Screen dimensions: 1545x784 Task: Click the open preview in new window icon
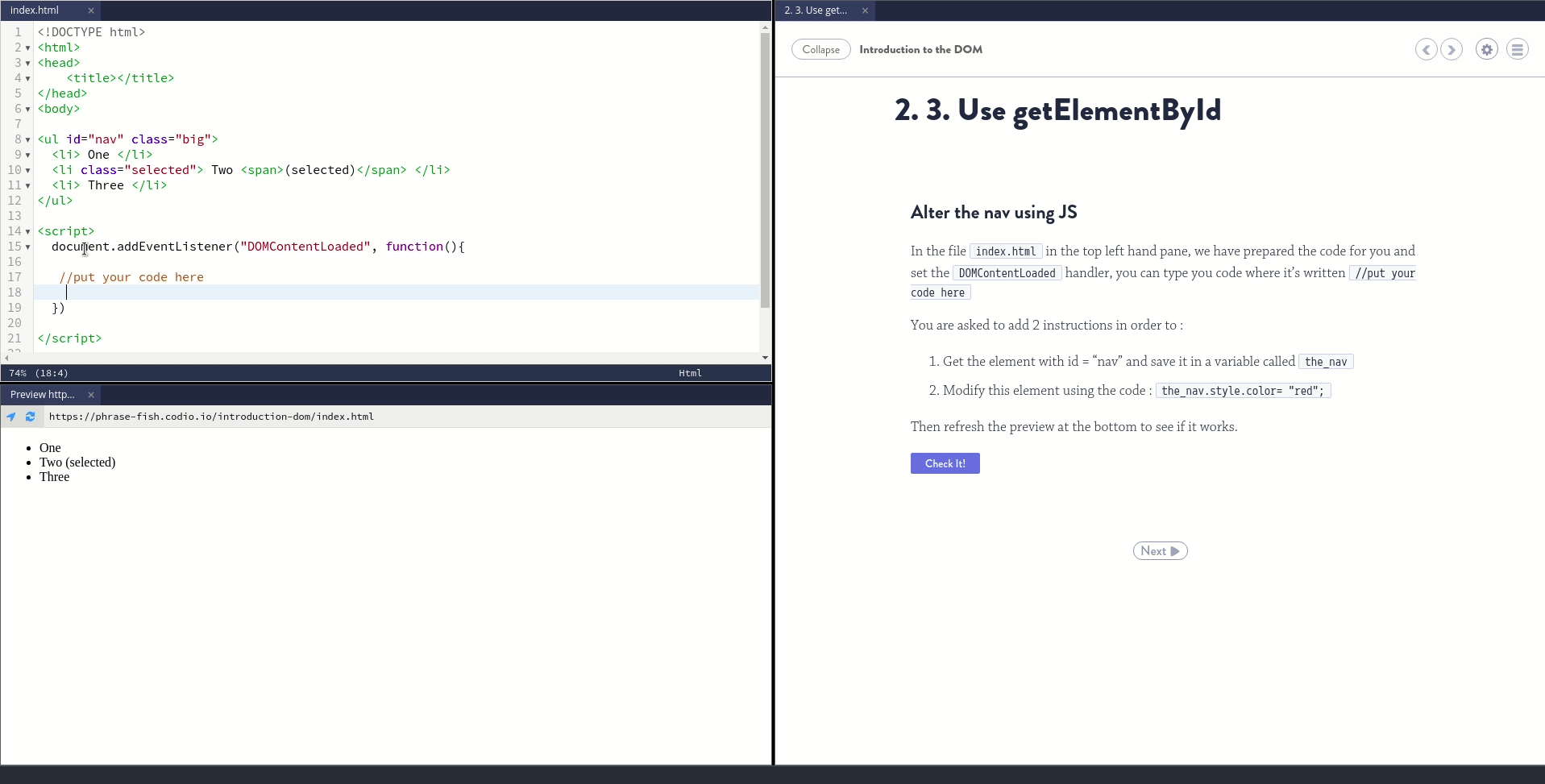[x=11, y=417]
